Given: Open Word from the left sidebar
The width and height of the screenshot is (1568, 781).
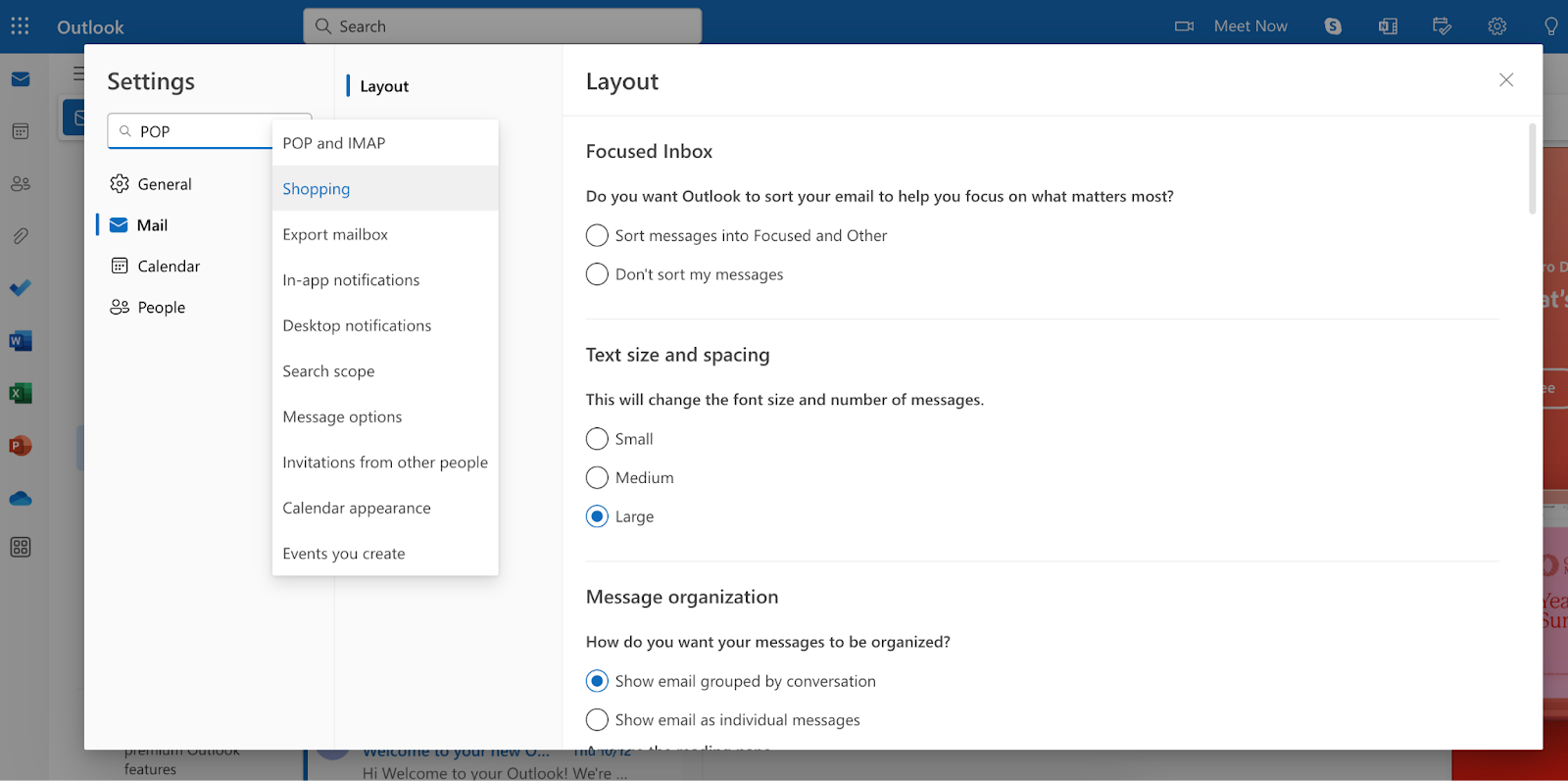Looking at the screenshot, I should (x=21, y=341).
